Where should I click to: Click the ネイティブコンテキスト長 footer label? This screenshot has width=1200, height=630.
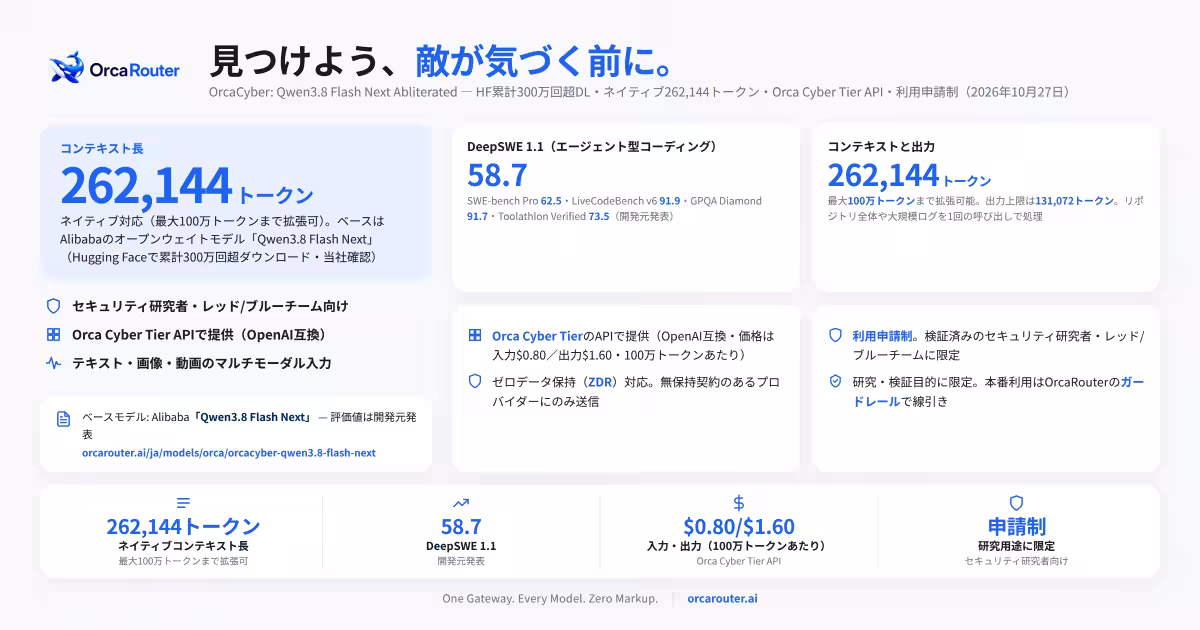coord(183,546)
